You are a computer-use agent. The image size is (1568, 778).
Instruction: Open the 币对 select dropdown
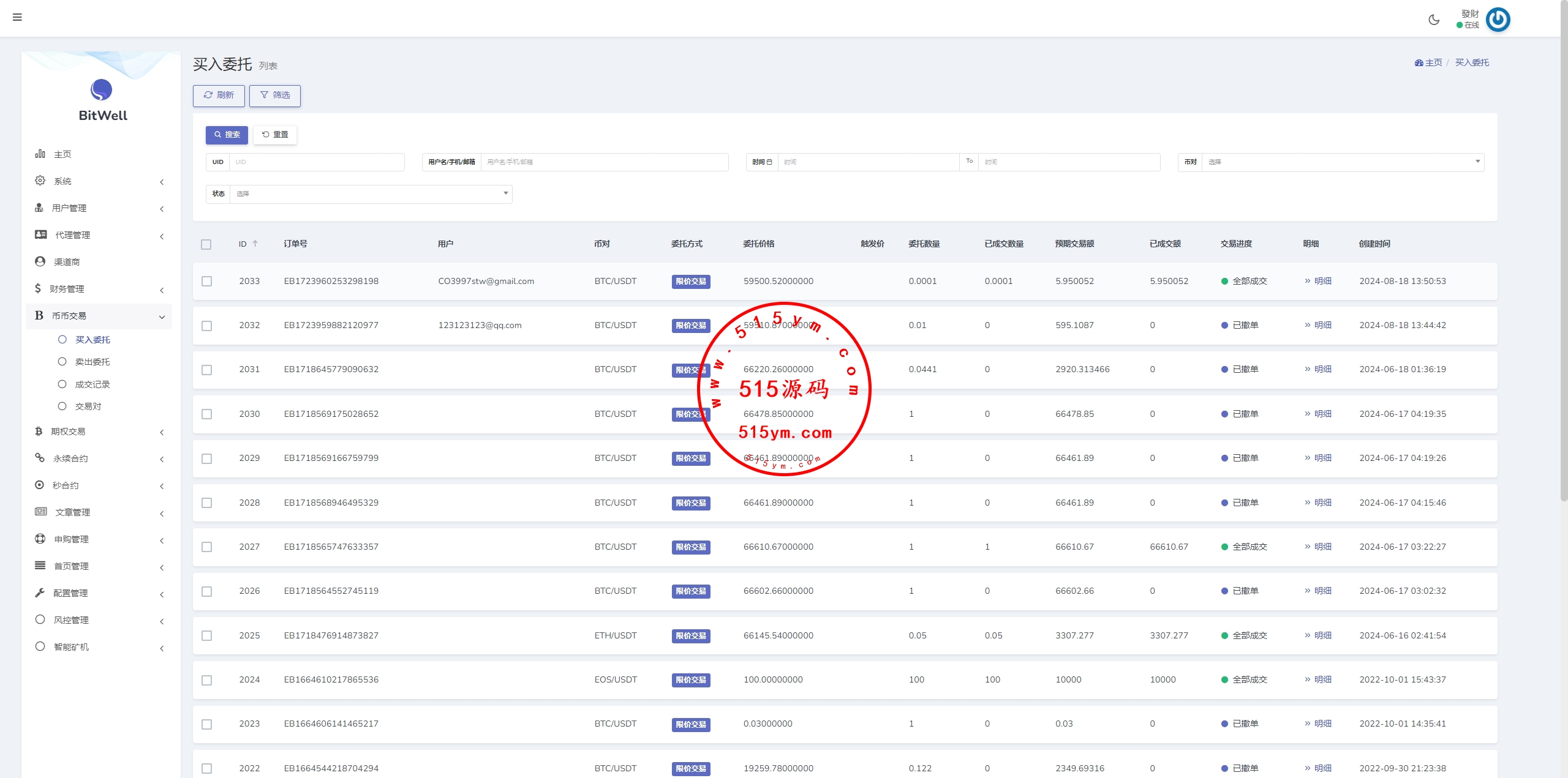click(1343, 162)
